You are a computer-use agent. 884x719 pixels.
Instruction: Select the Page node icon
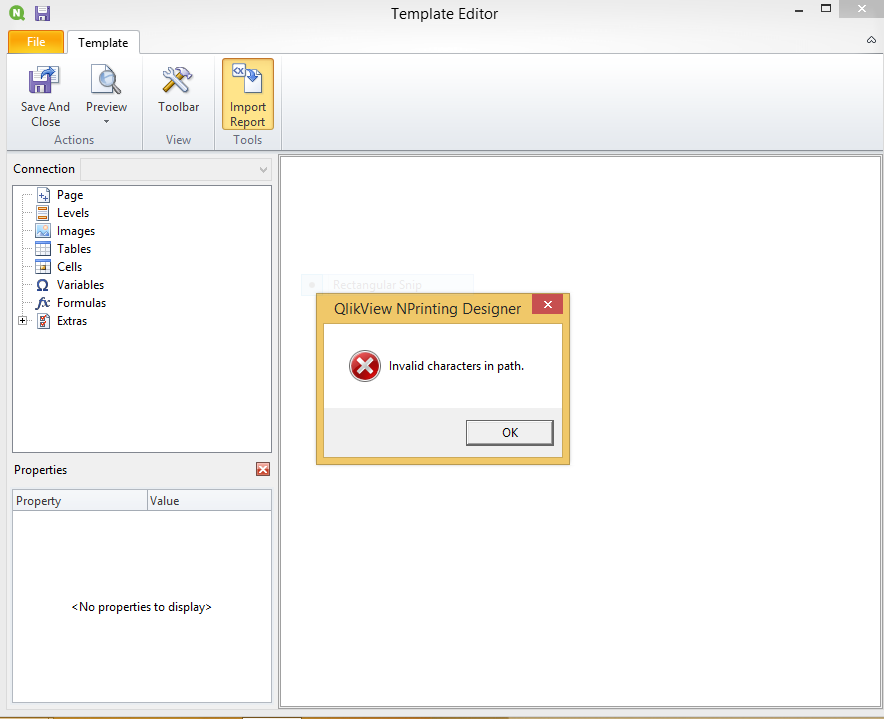(x=43, y=195)
